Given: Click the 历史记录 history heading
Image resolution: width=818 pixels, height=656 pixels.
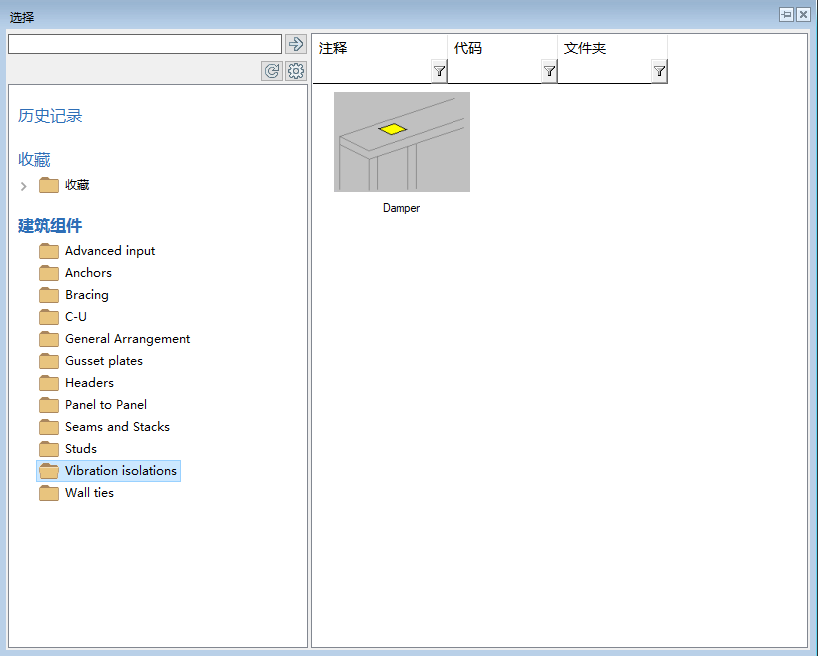Looking at the screenshot, I should pyautogui.click(x=50, y=115).
